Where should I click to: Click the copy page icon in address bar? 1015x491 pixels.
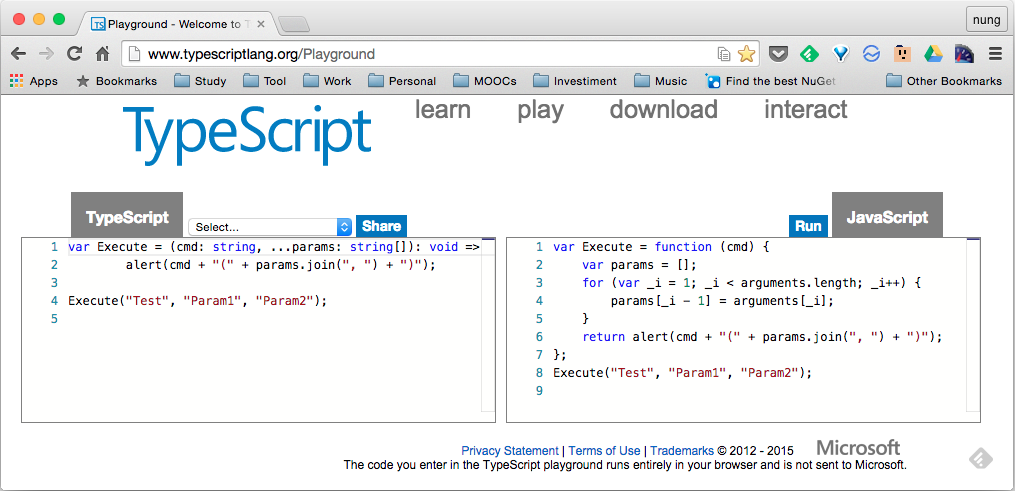pos(724,54)
